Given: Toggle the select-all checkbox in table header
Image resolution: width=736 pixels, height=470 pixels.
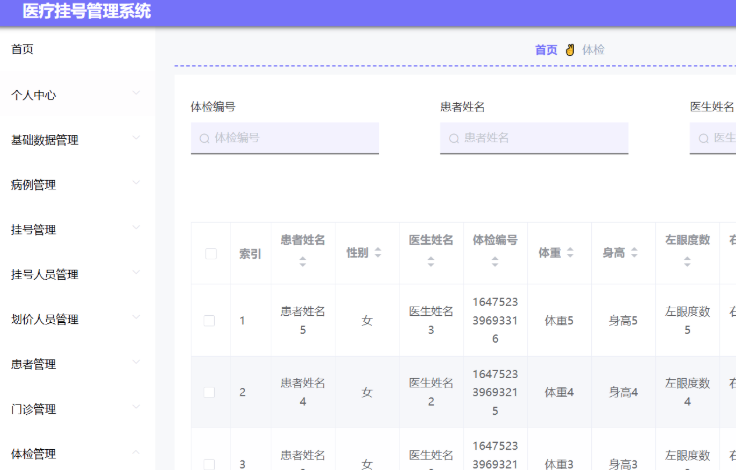Looking at the screenshot, I should point(210,254).
